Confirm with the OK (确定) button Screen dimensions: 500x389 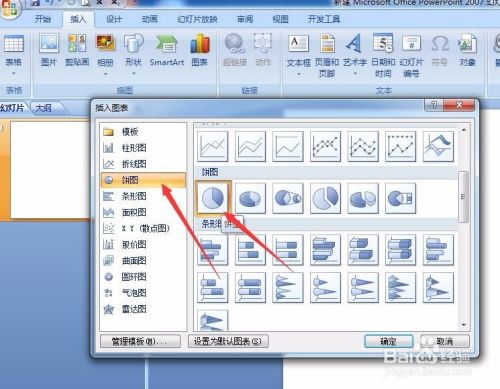(388, 341)
